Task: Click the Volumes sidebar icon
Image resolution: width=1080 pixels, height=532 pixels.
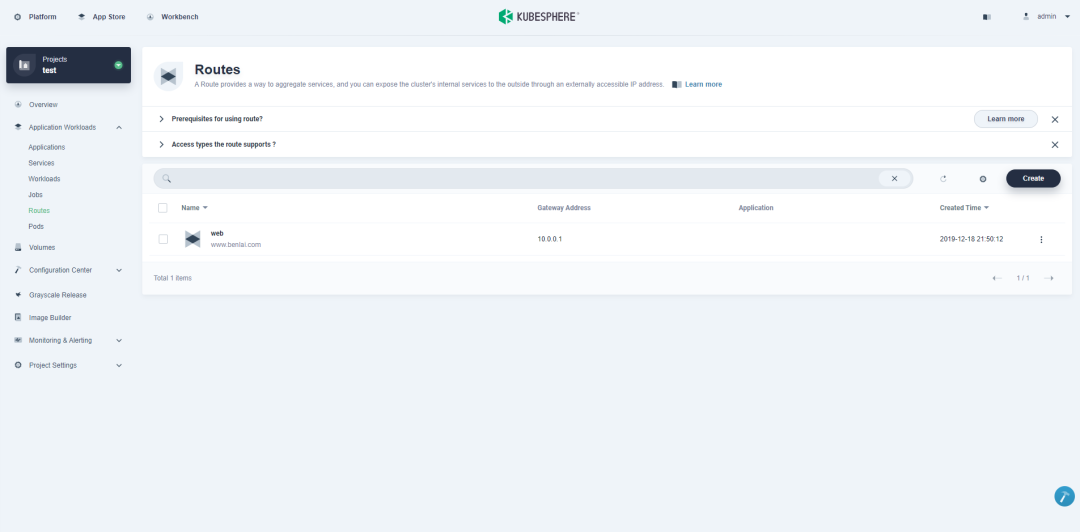Action: (18, 247)
